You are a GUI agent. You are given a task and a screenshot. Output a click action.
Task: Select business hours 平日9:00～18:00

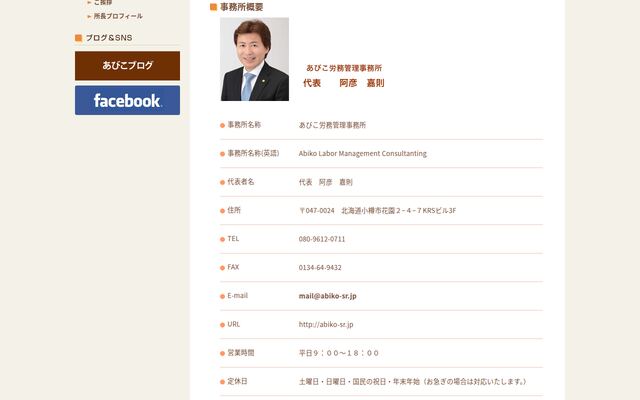point(339,353)
